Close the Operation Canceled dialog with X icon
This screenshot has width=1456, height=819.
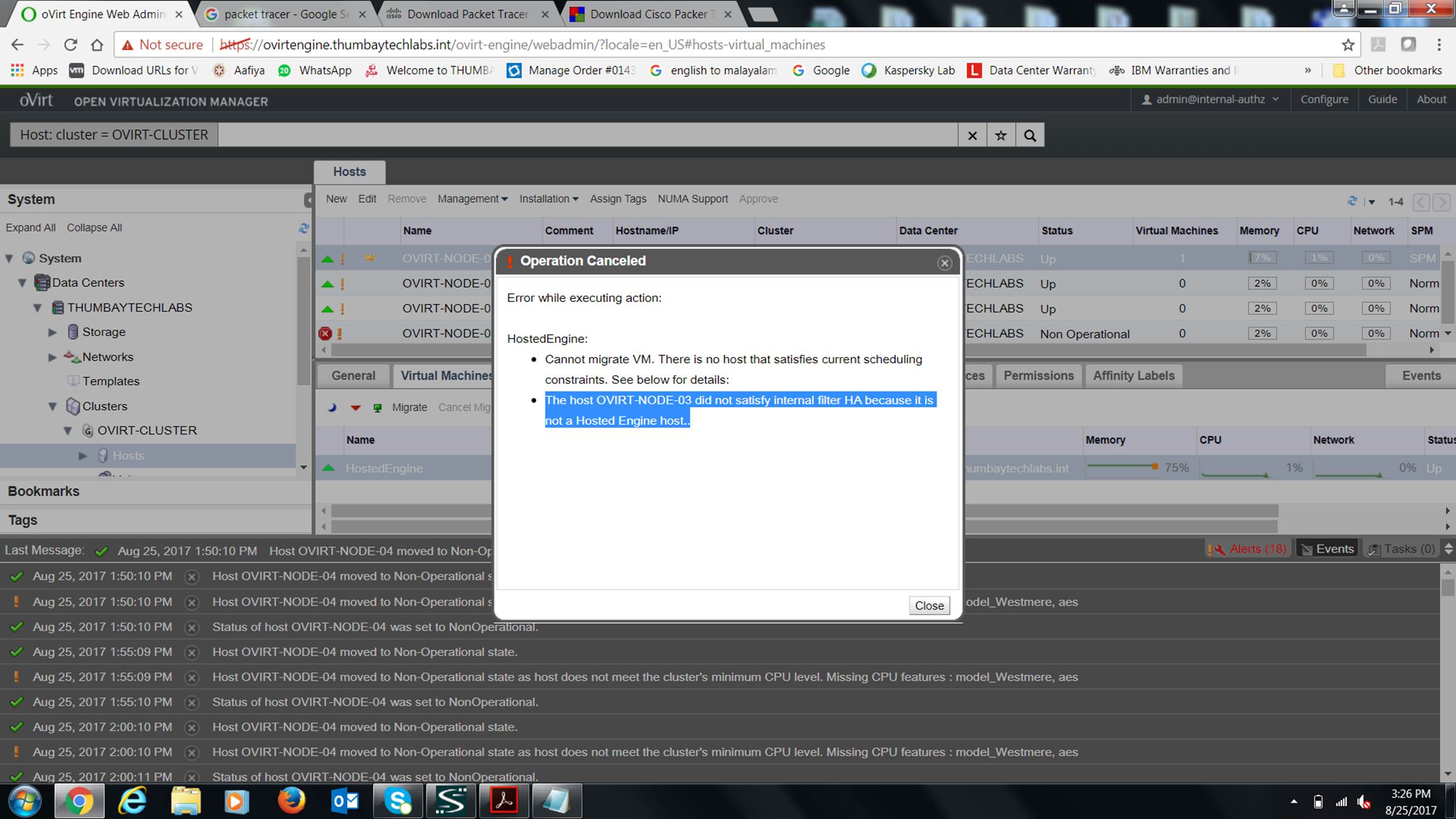click(x=944, y=263)
